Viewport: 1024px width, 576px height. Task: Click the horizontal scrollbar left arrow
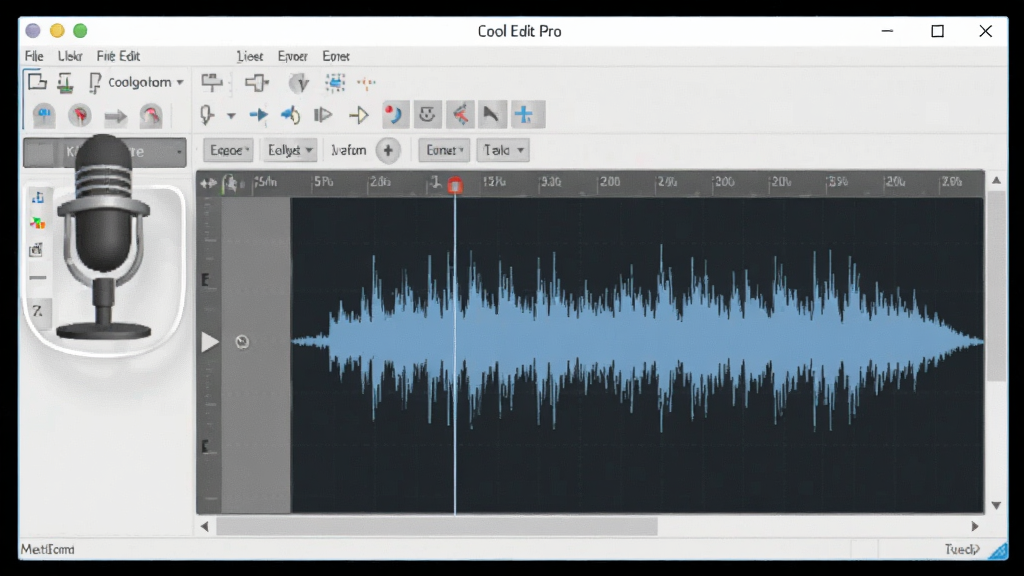204,526
